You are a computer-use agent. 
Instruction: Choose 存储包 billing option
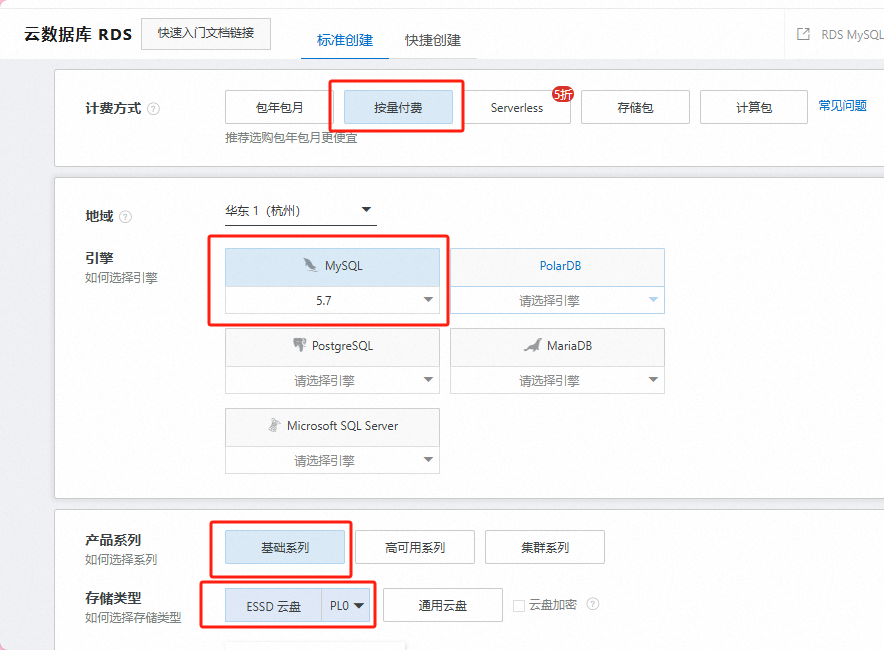635,107
